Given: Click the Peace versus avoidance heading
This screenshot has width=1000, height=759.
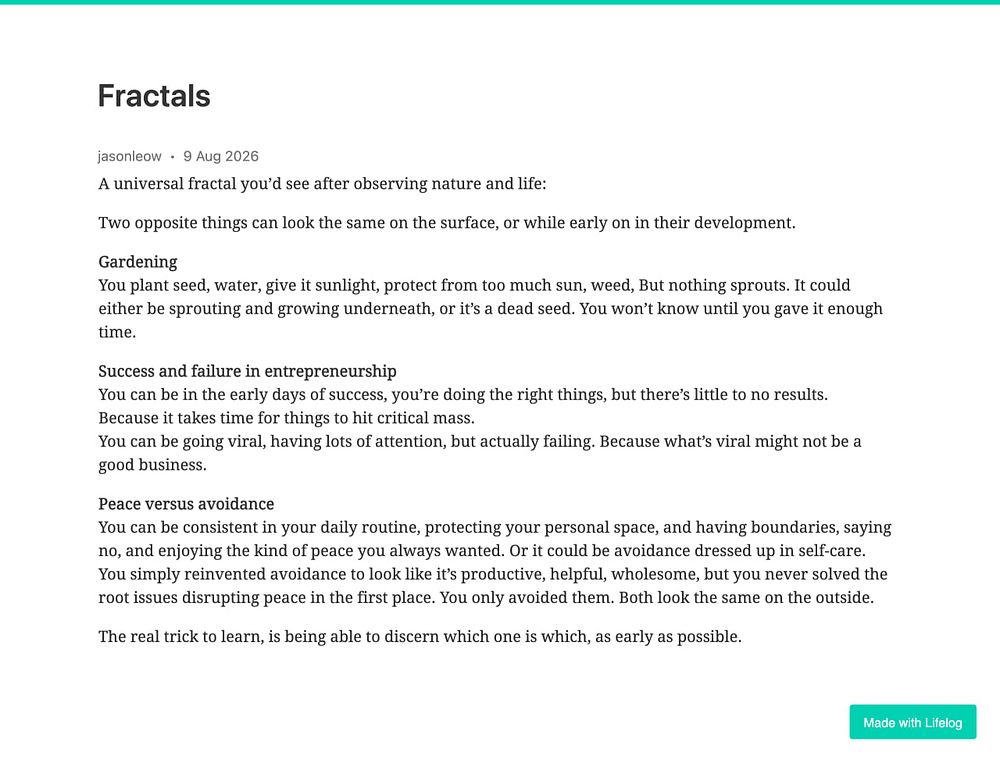Looking at the screenshot, I should pos(186,504).
